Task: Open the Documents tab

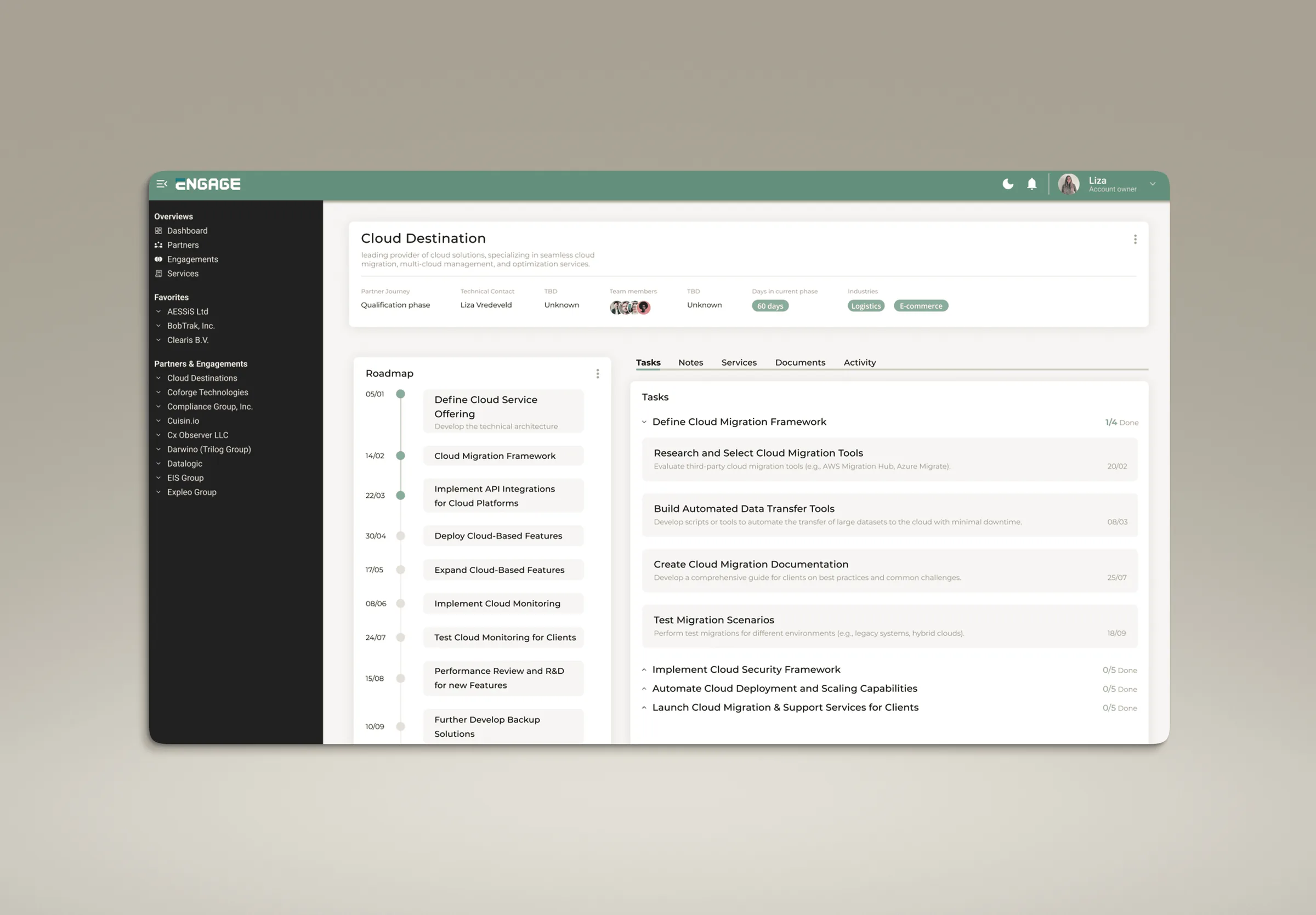Action: point(800,363)
